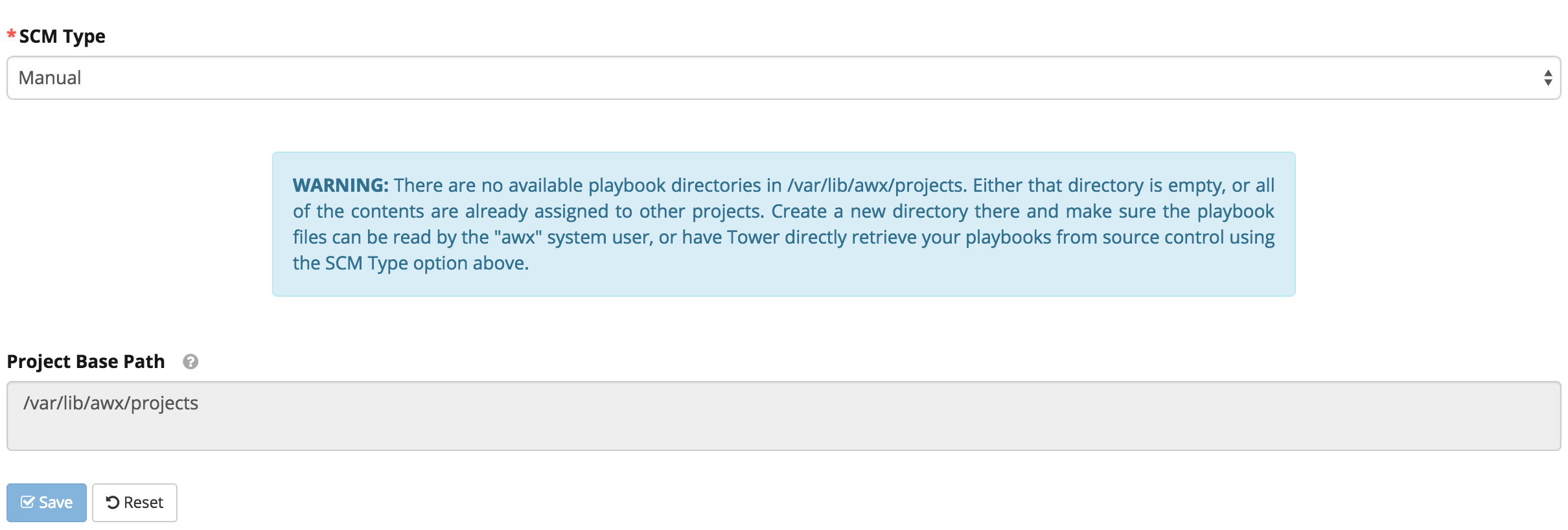Click the /var/lib/awx/projects text in the base path field
Viewport: 1568px width, 530px height.
tap(111, 403)
